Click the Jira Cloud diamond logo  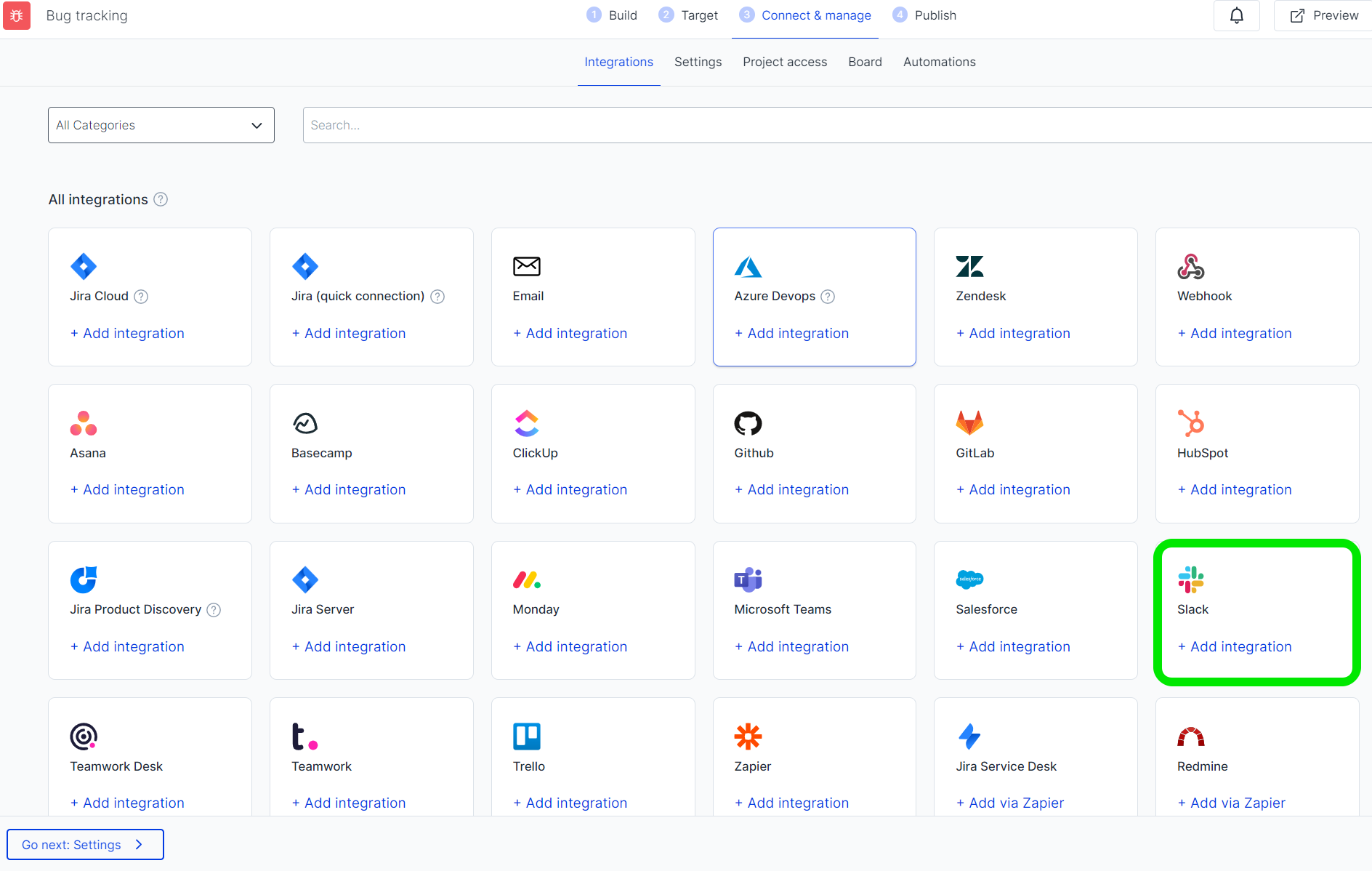(84, 266)
